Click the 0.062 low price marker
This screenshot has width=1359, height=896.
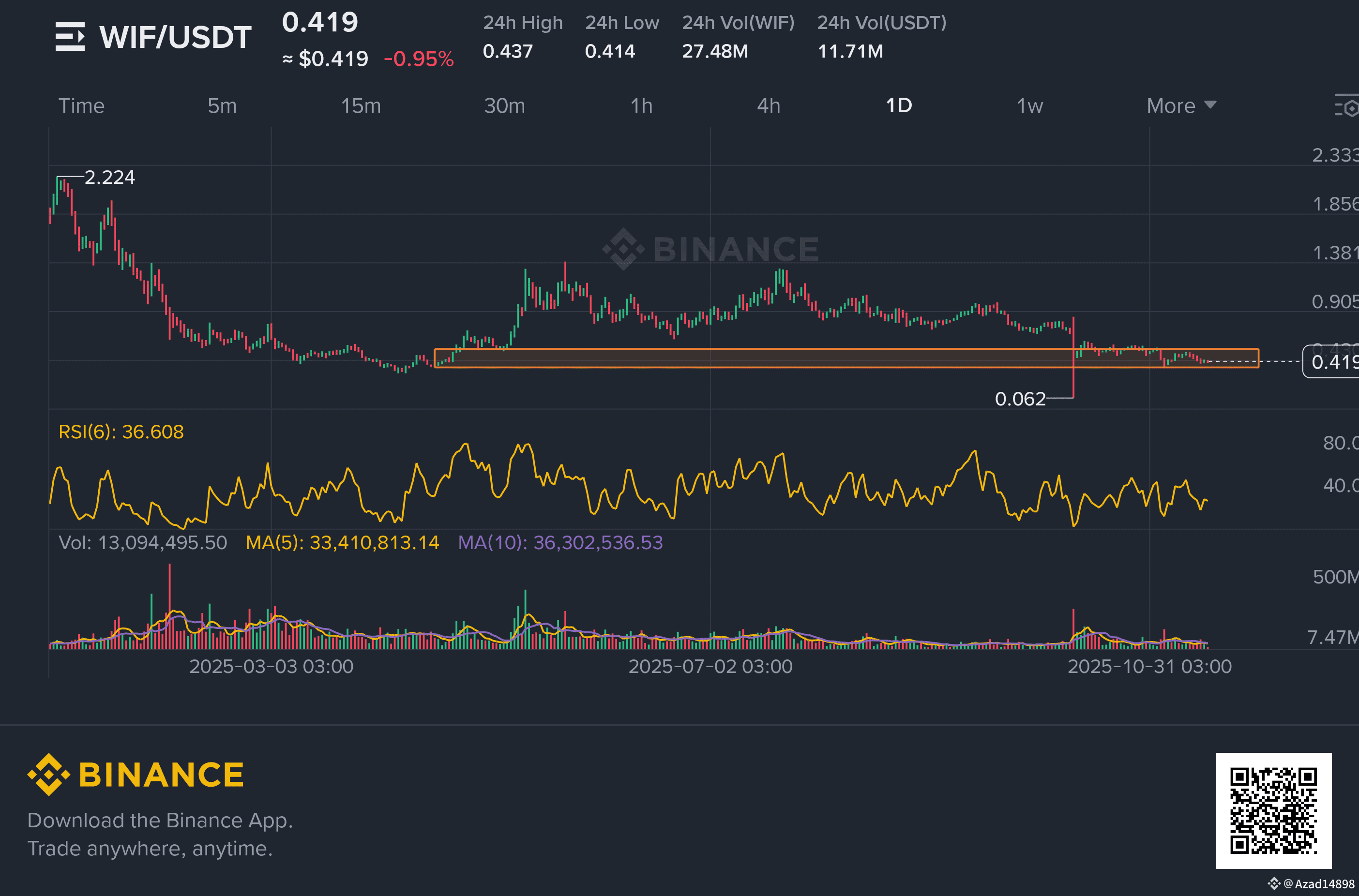(1020, 399)
